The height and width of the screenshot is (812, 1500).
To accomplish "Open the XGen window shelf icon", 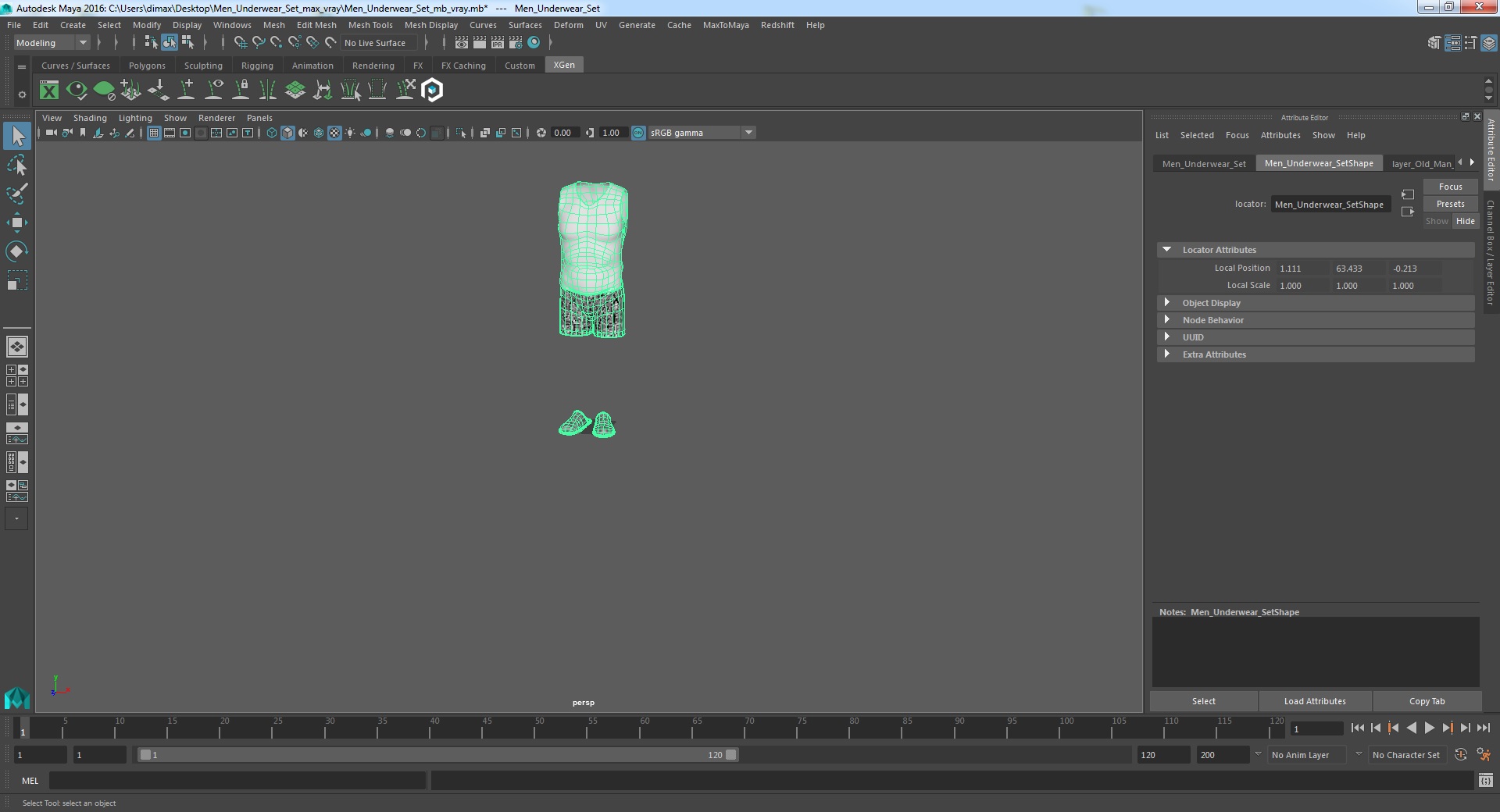I will click(x=49, y=91).
